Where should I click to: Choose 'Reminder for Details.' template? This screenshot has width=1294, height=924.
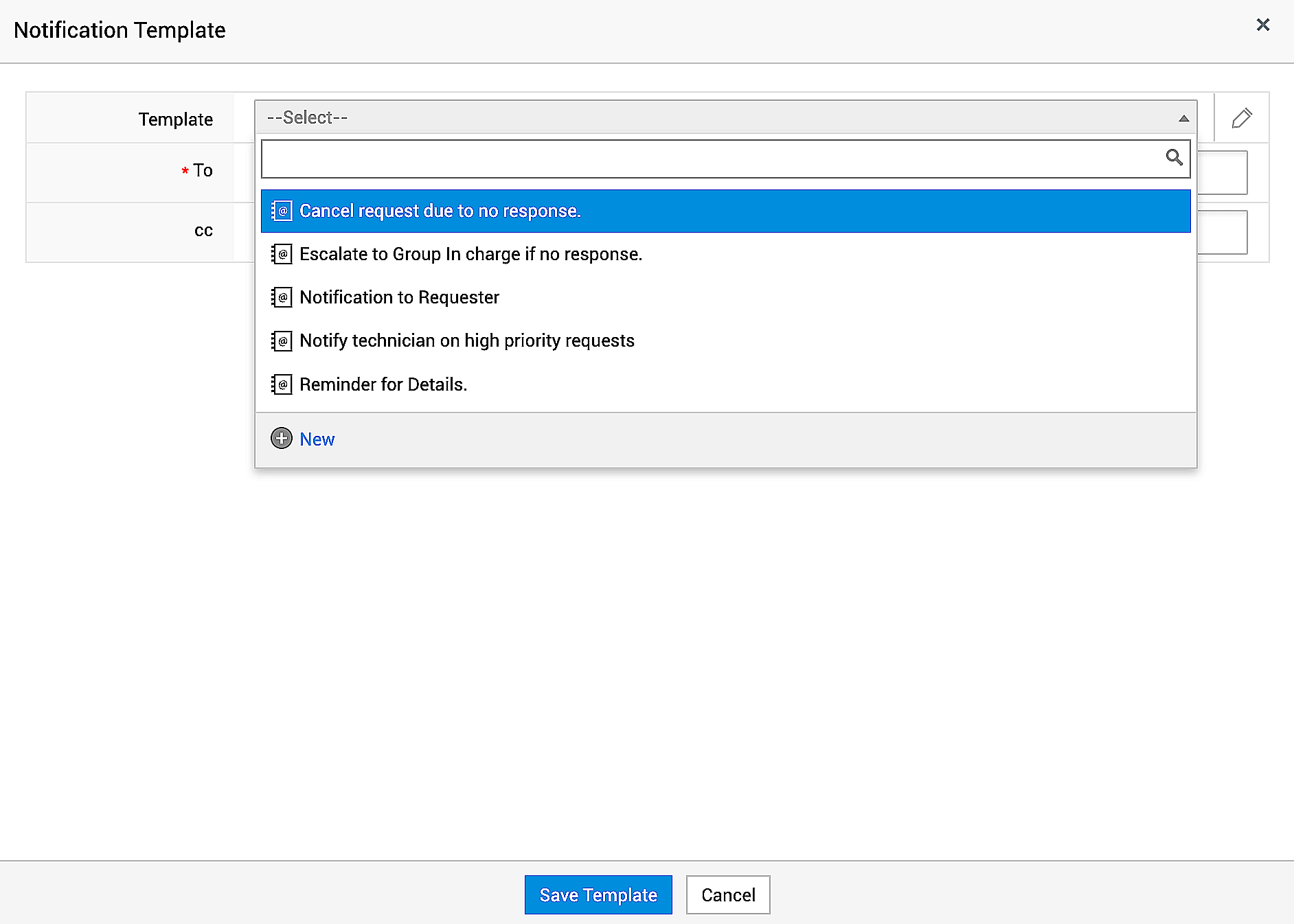(x=383, y=384)
